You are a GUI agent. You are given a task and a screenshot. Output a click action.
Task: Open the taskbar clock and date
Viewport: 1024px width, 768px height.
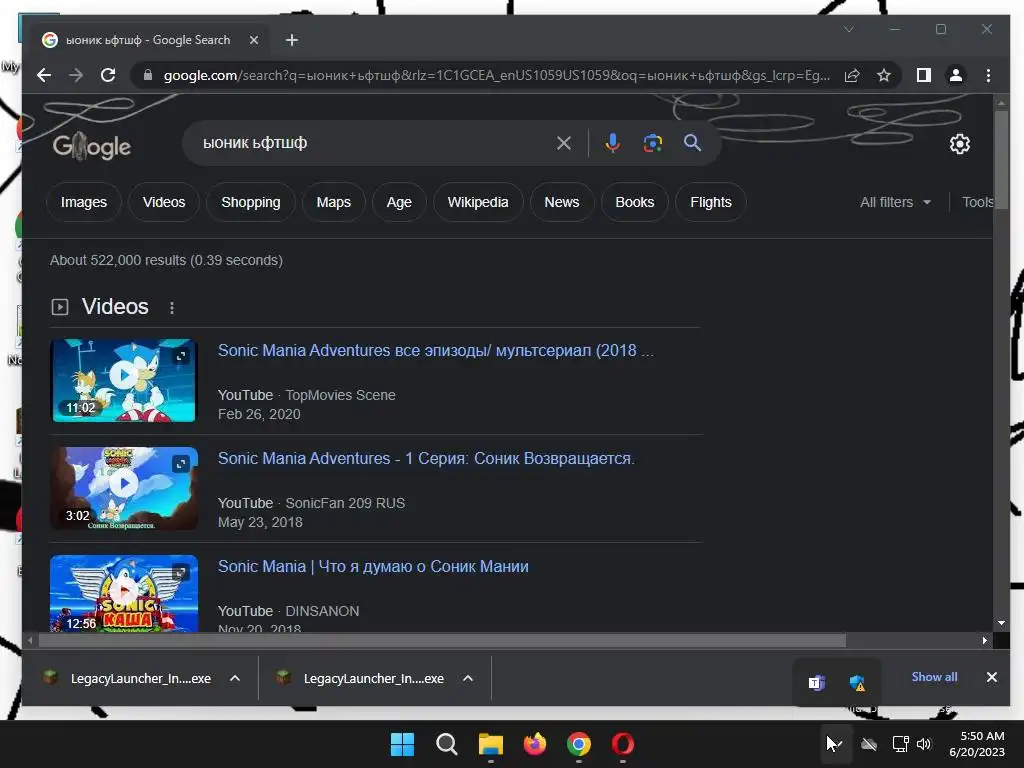pyautogui.click(x=977, y=744)
